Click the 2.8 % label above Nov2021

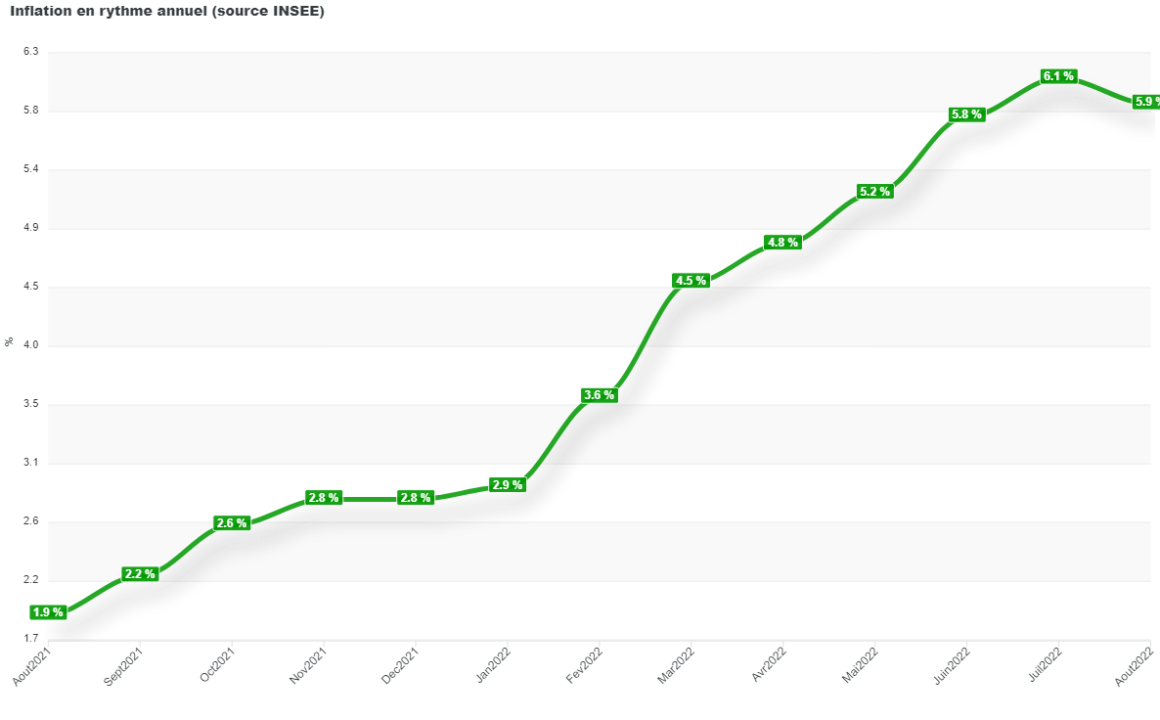(x=323, y=497)
